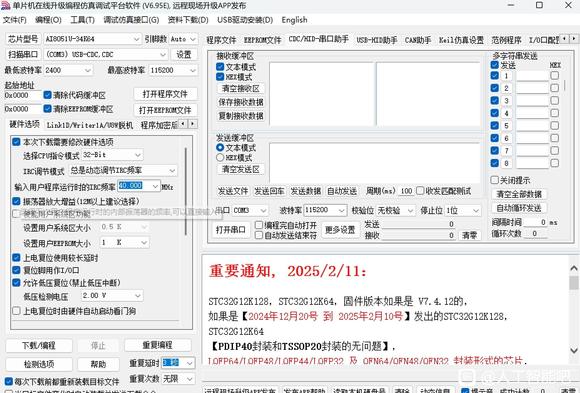Click the 打开EEPROM文件 button
Screen dimensions: 580x393
coord(165,110)
